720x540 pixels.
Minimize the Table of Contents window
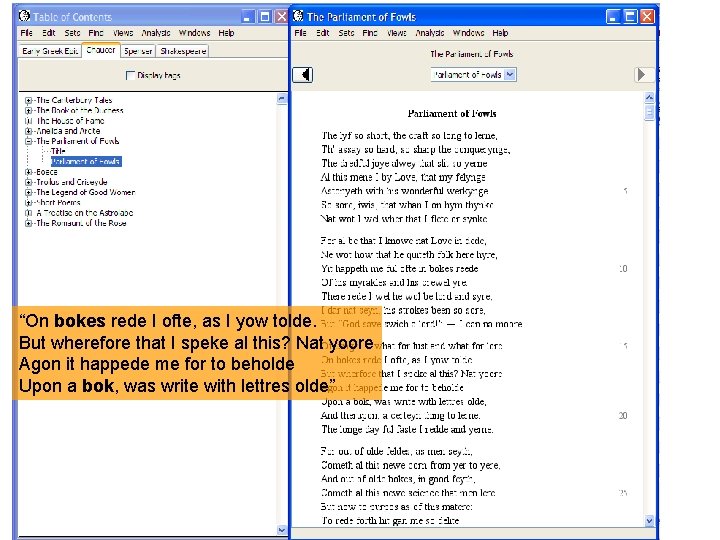pyautogui.click(x=248, y=17)
